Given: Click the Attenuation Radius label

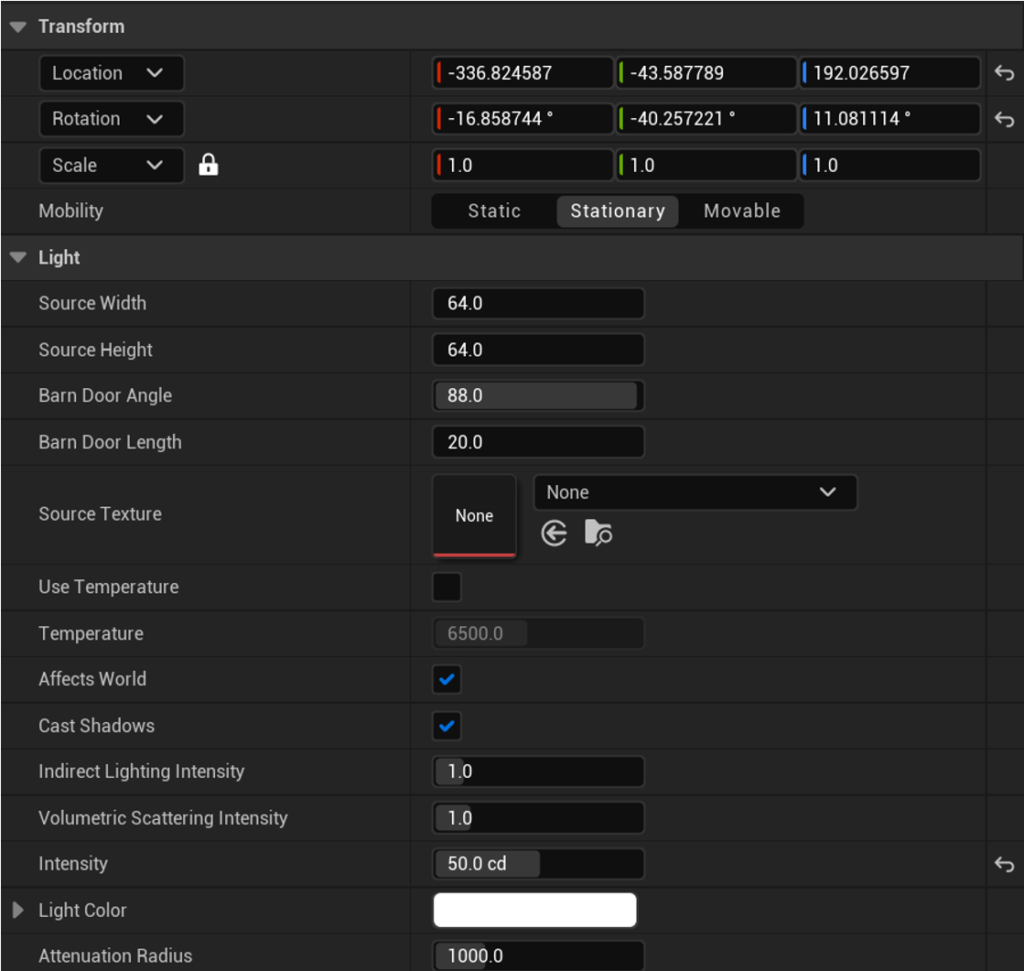Looking at the screenshot, I should tap(115, 956).
